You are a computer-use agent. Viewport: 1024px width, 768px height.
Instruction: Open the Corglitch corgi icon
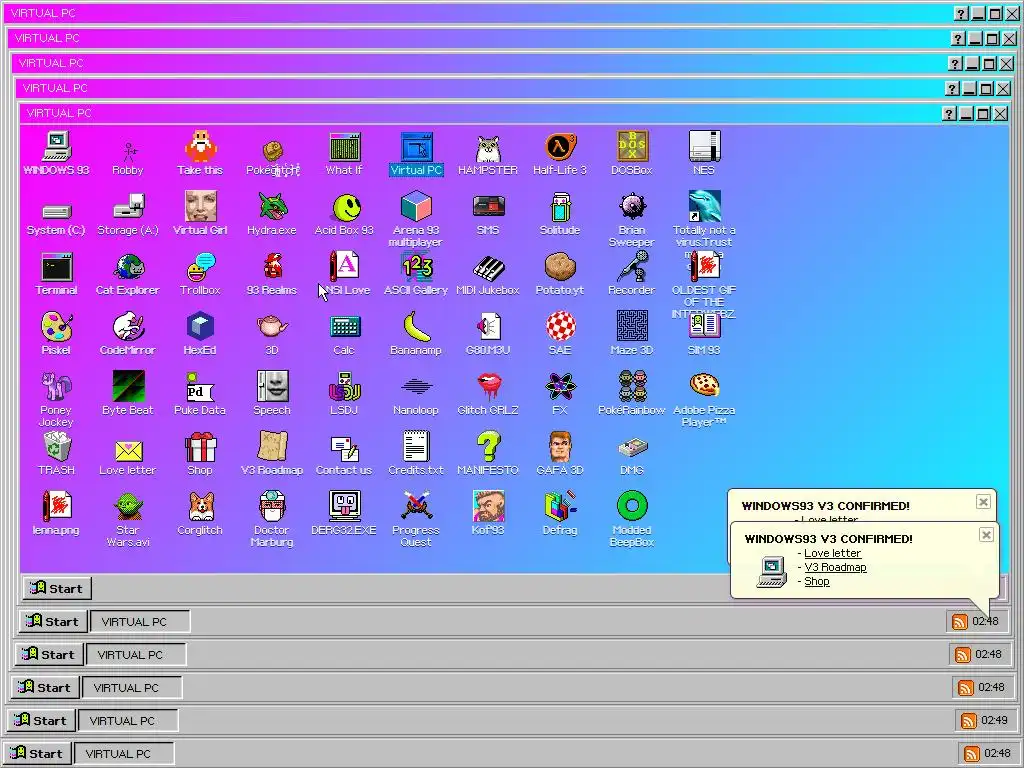(x=200, y=515)
